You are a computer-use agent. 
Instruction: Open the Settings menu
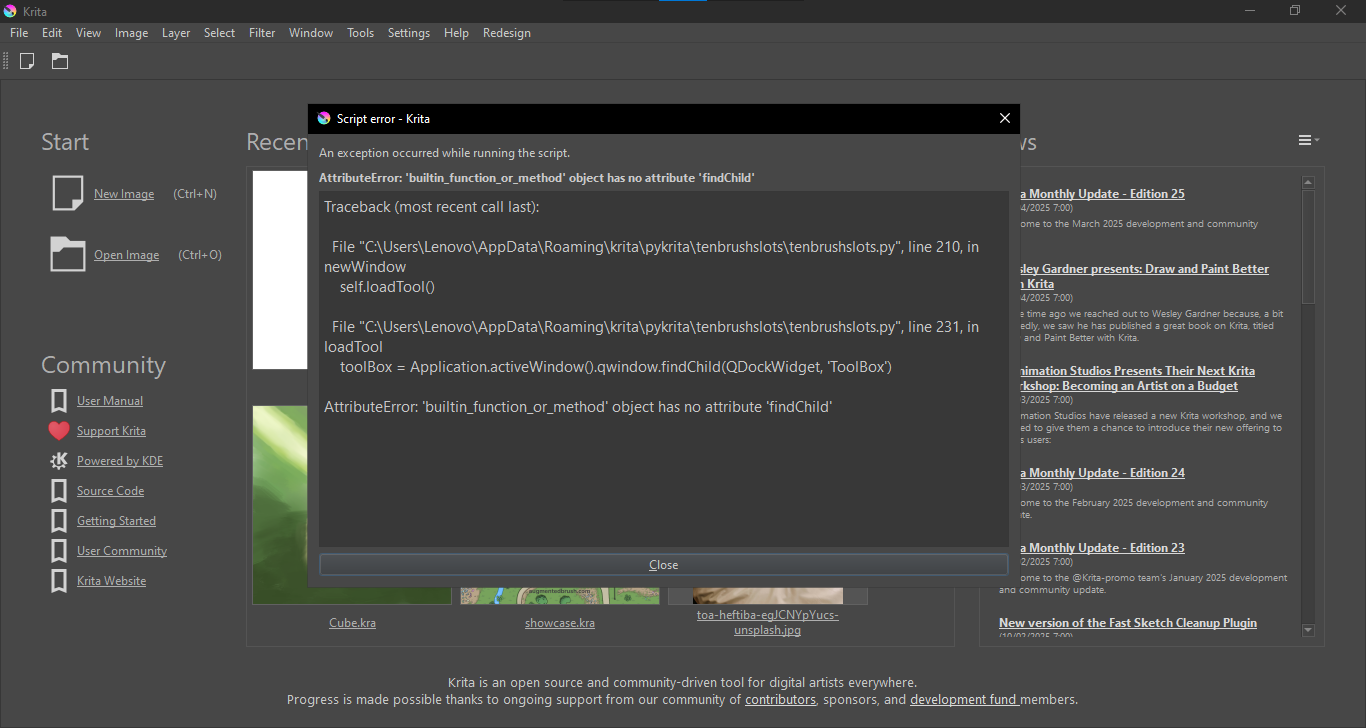pyautogui.click(x=409, y=33)
